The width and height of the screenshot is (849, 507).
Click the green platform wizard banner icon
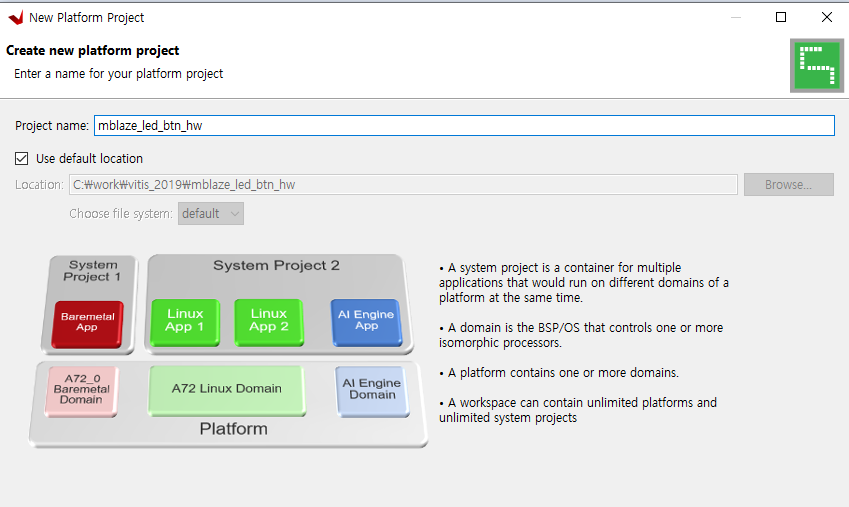coord(817,66)
